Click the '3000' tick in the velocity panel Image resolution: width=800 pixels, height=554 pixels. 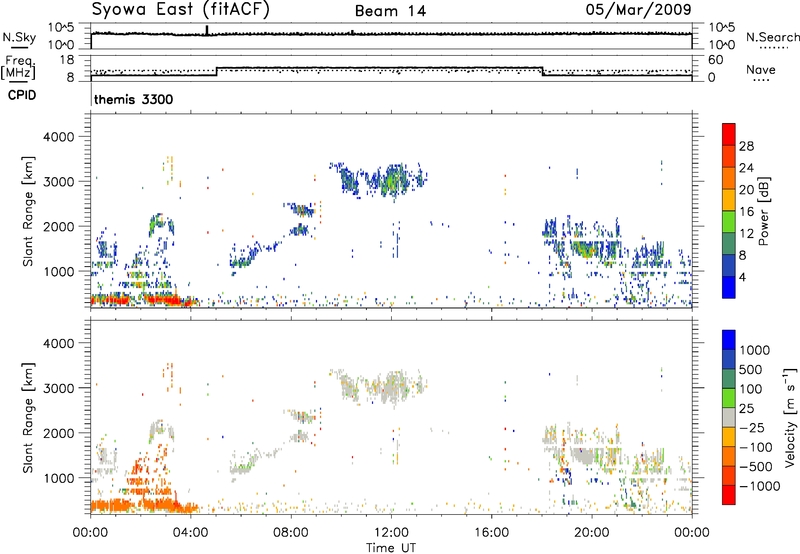pyautogui.click(x=58, y=388)
